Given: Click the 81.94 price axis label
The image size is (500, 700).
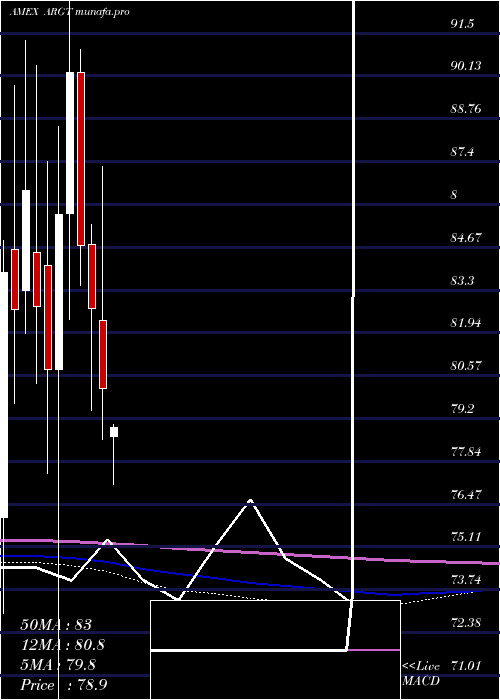Looking at the screenshot, I should 466,322.
